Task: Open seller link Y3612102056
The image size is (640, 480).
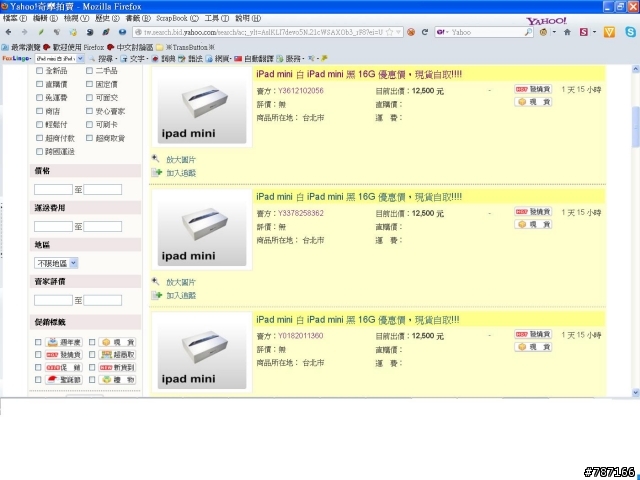Action: 301,91
